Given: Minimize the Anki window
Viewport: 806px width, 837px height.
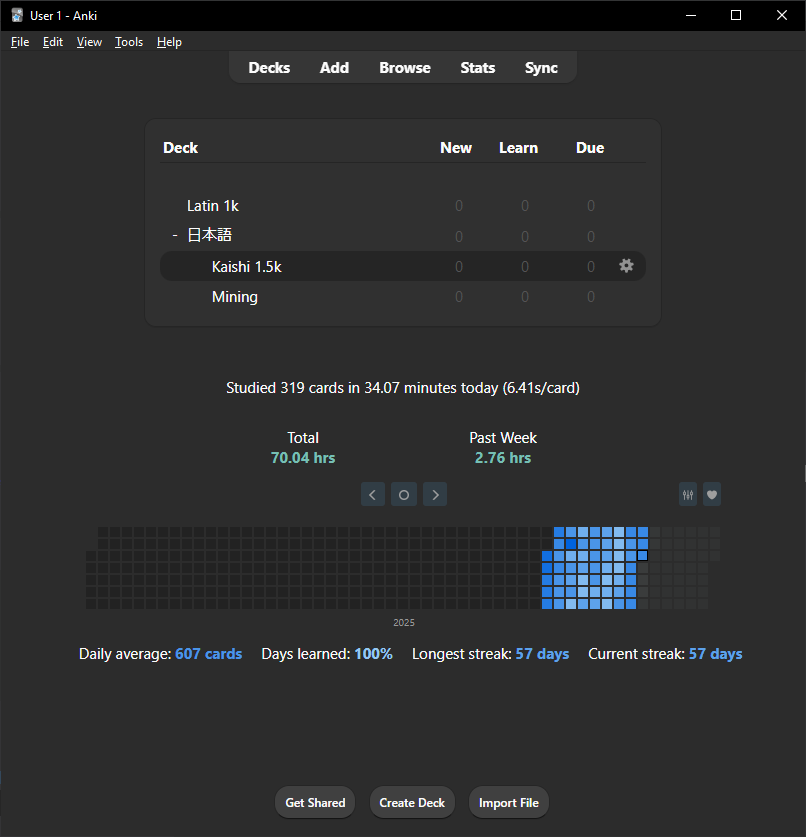Looking at the screenshot, I should (691, 15).
